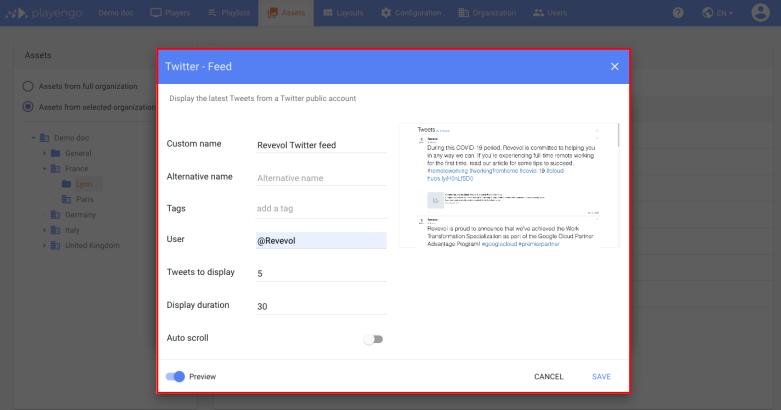Click the France organization icon
Screen dimensions: 781x410
click(x=56, y=169)
